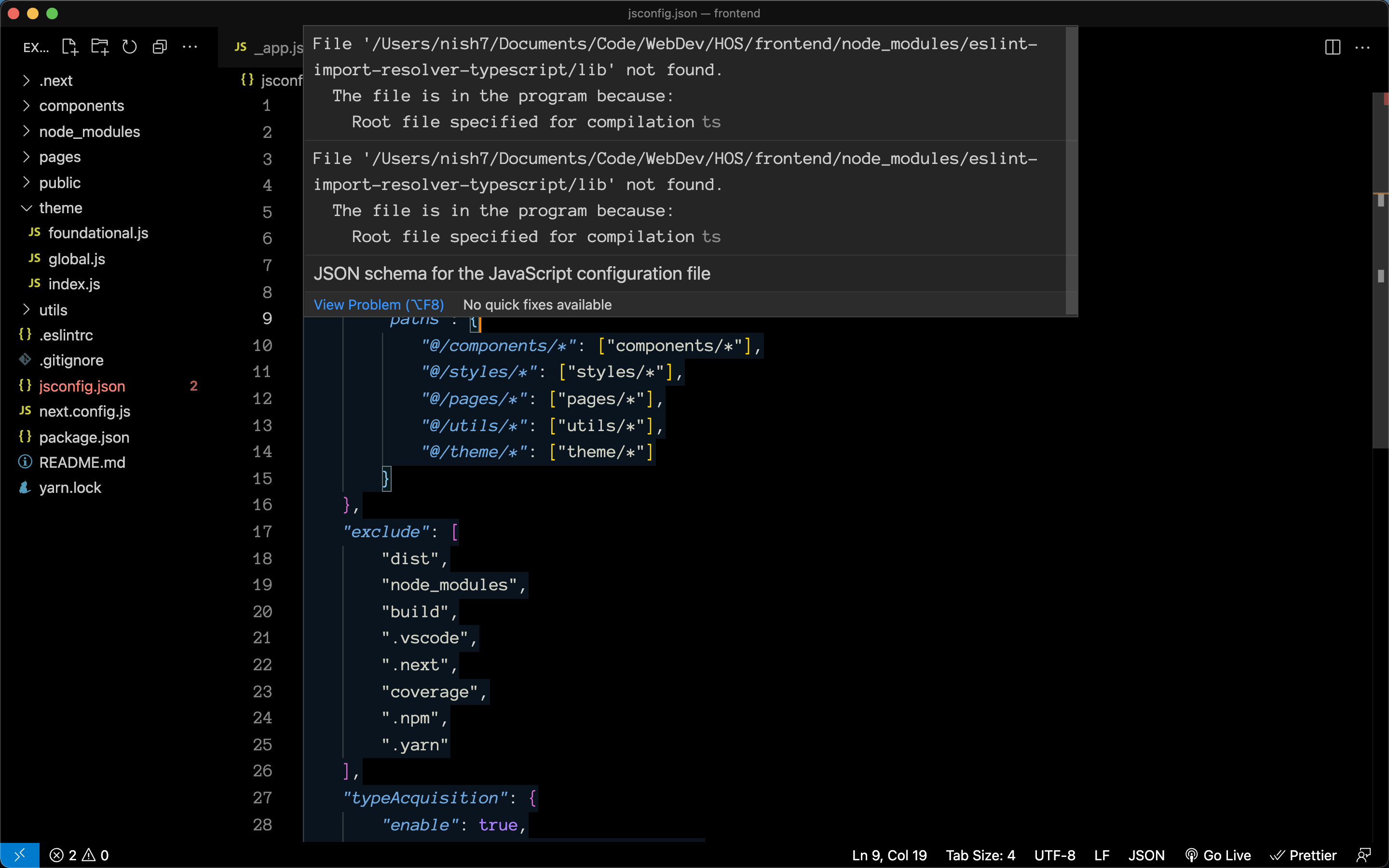Viewport: 1389px width, 868px height.
Task: Open the remote window indicator
Action: pyautogui.click(x=19, y=855)
